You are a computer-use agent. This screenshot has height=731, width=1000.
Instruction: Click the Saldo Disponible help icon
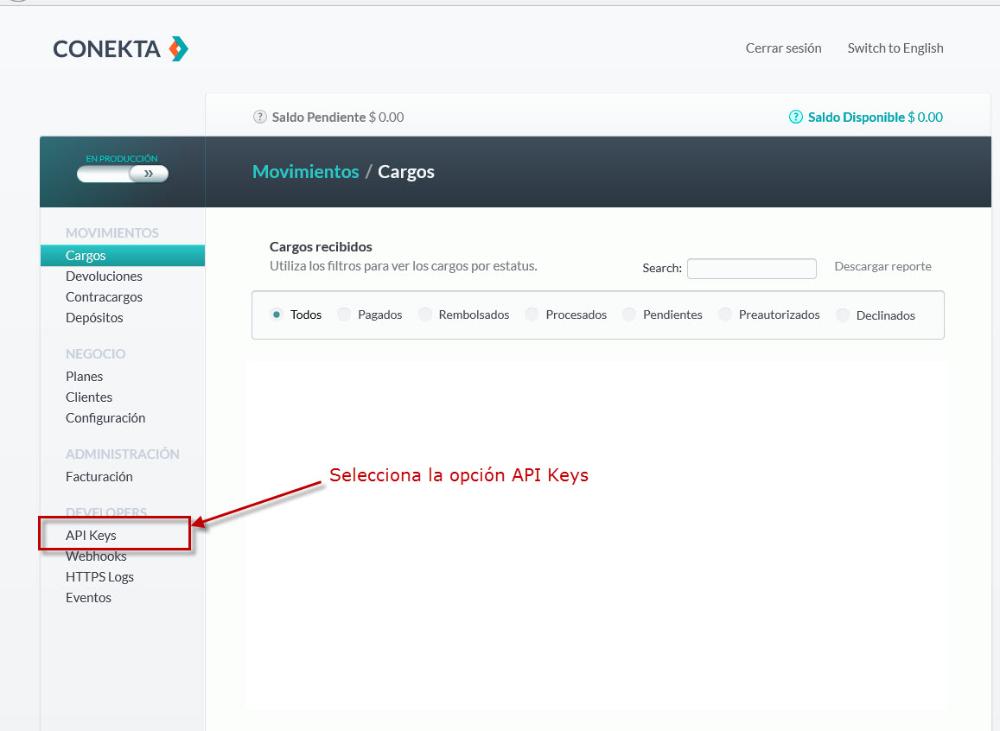coord(795,117)
